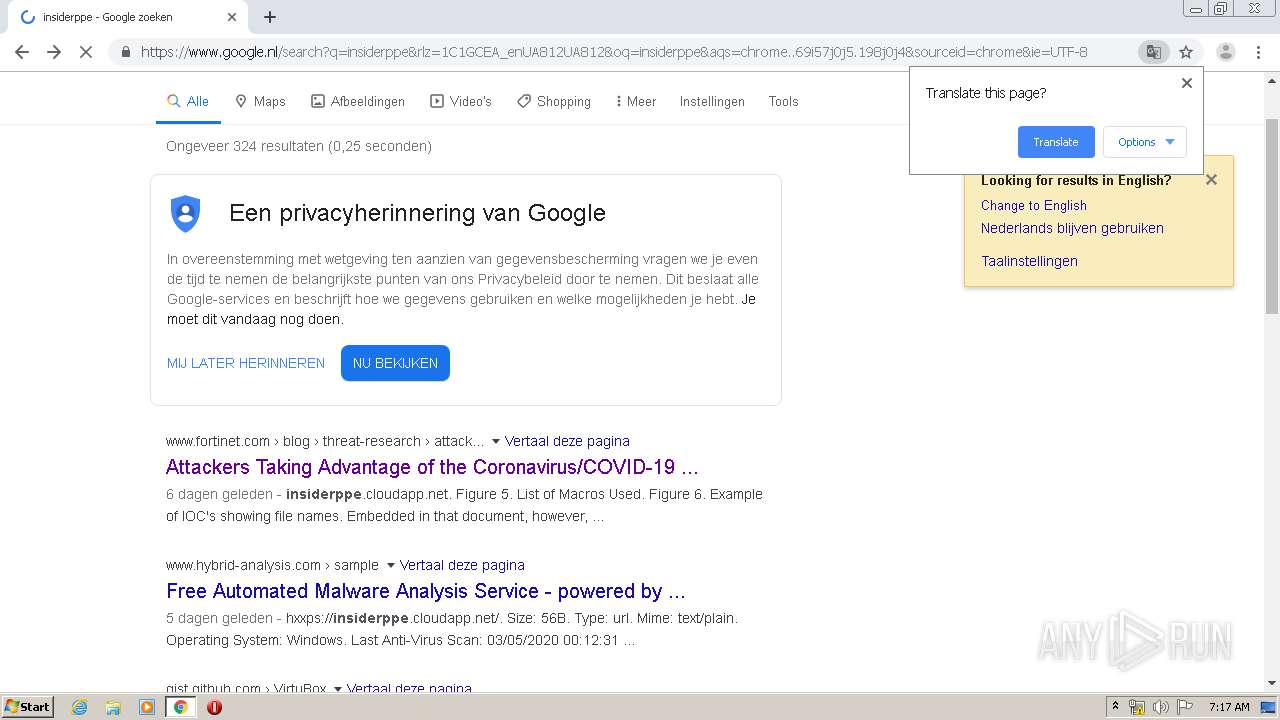Switch to the Video's tab
The width and height of the screenshot is (1280, 720).
point(461,101)
